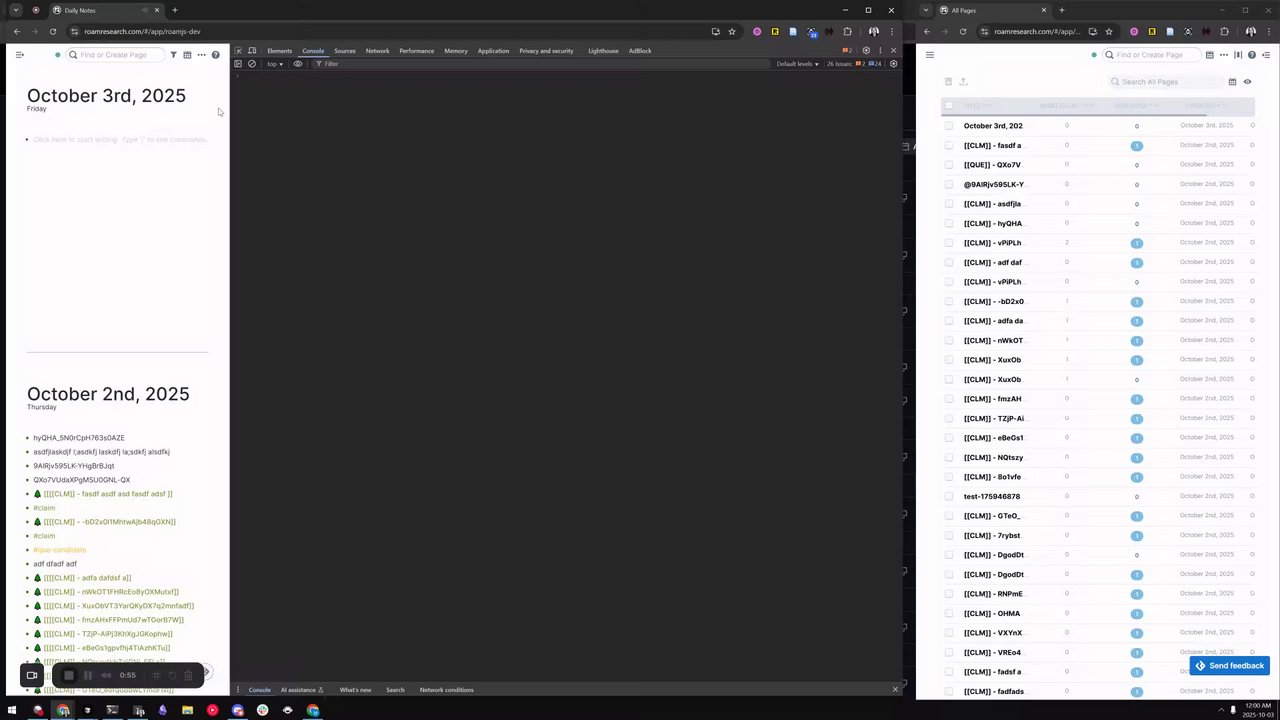Image resolution: width=1280 pixels, height=720 pixels.
Task: Toggle the DevTools device toolbar icon
Action: (x=252, y=51)
